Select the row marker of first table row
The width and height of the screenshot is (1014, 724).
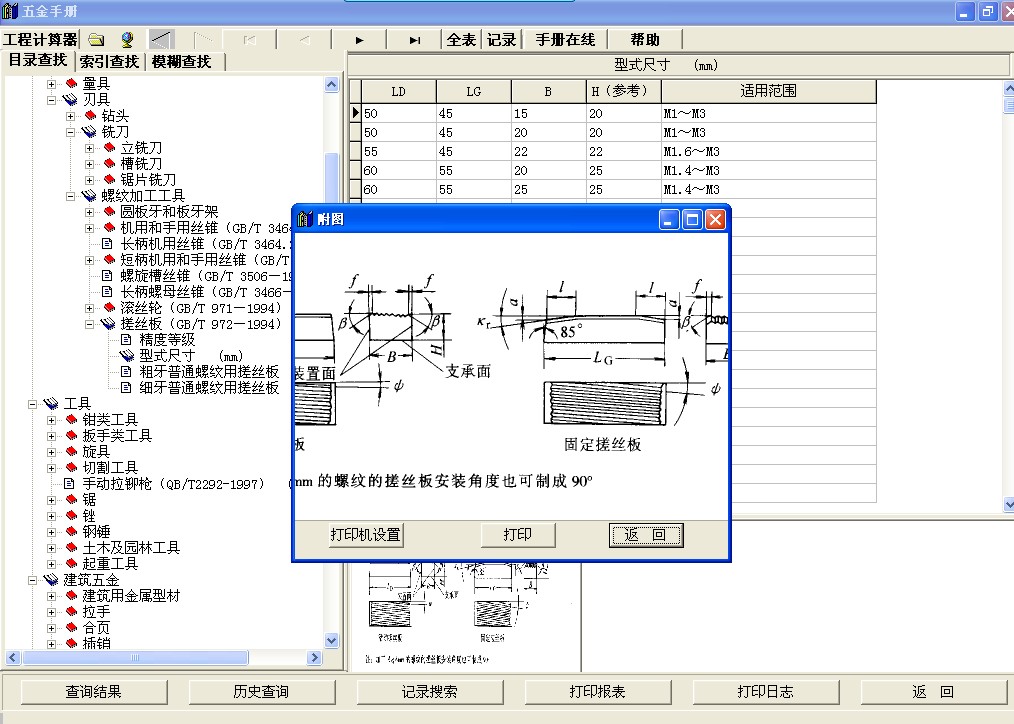point(356,113)
